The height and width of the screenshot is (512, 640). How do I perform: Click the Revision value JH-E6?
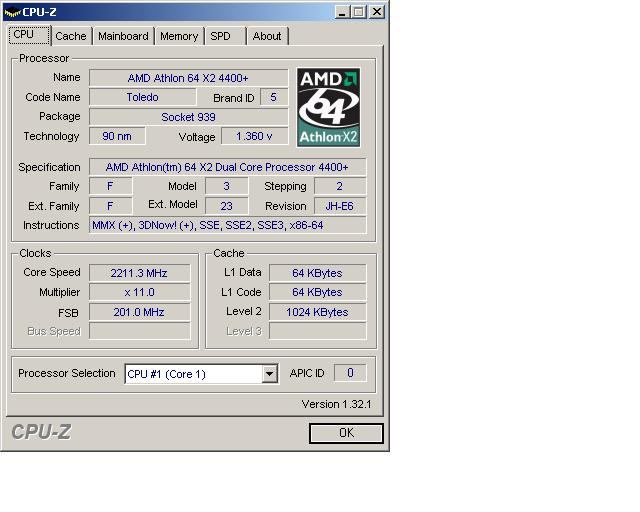pos(340,206)
